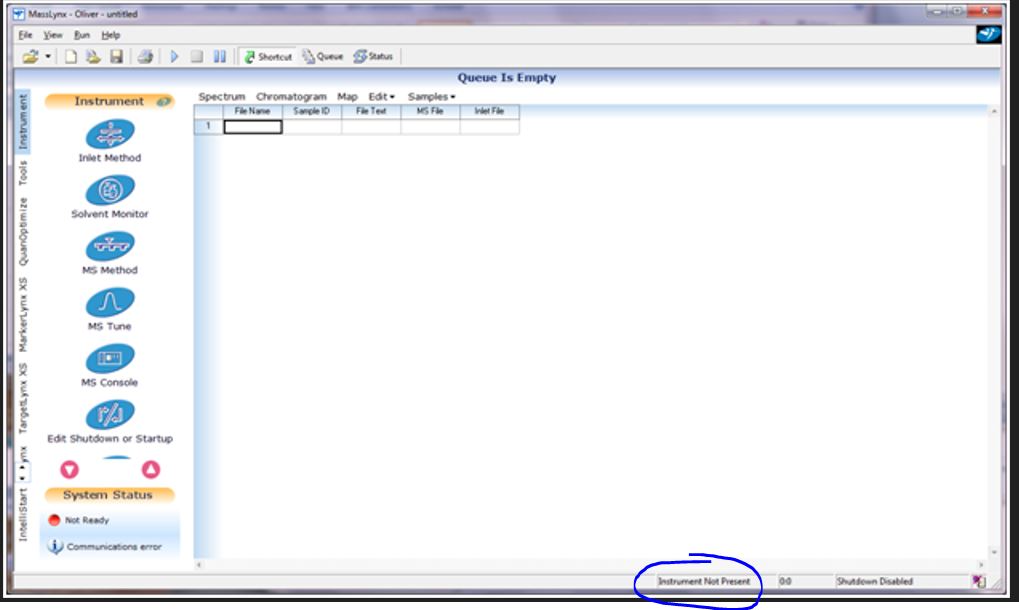Open the MS Console icon

click(110, 359)
